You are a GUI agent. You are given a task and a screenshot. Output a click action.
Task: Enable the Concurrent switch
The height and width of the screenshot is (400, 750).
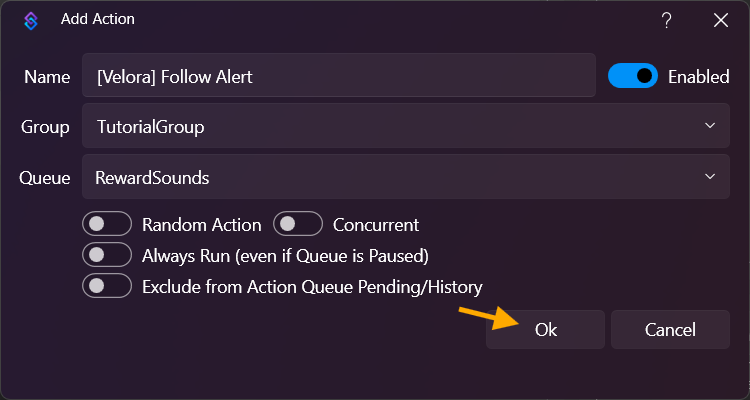tap(298, 225)
